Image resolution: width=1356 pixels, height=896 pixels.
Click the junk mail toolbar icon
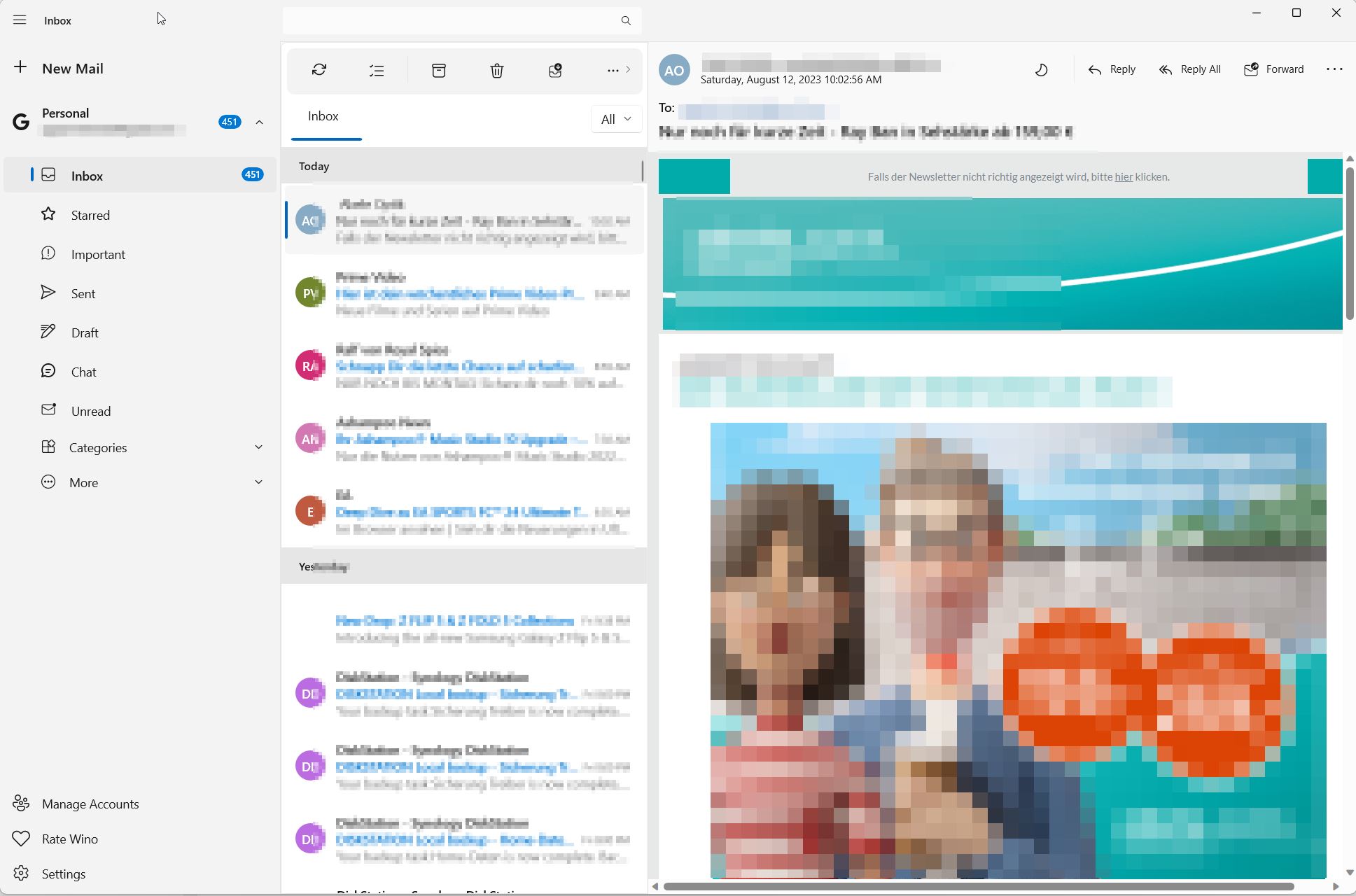tap(555, 70)
